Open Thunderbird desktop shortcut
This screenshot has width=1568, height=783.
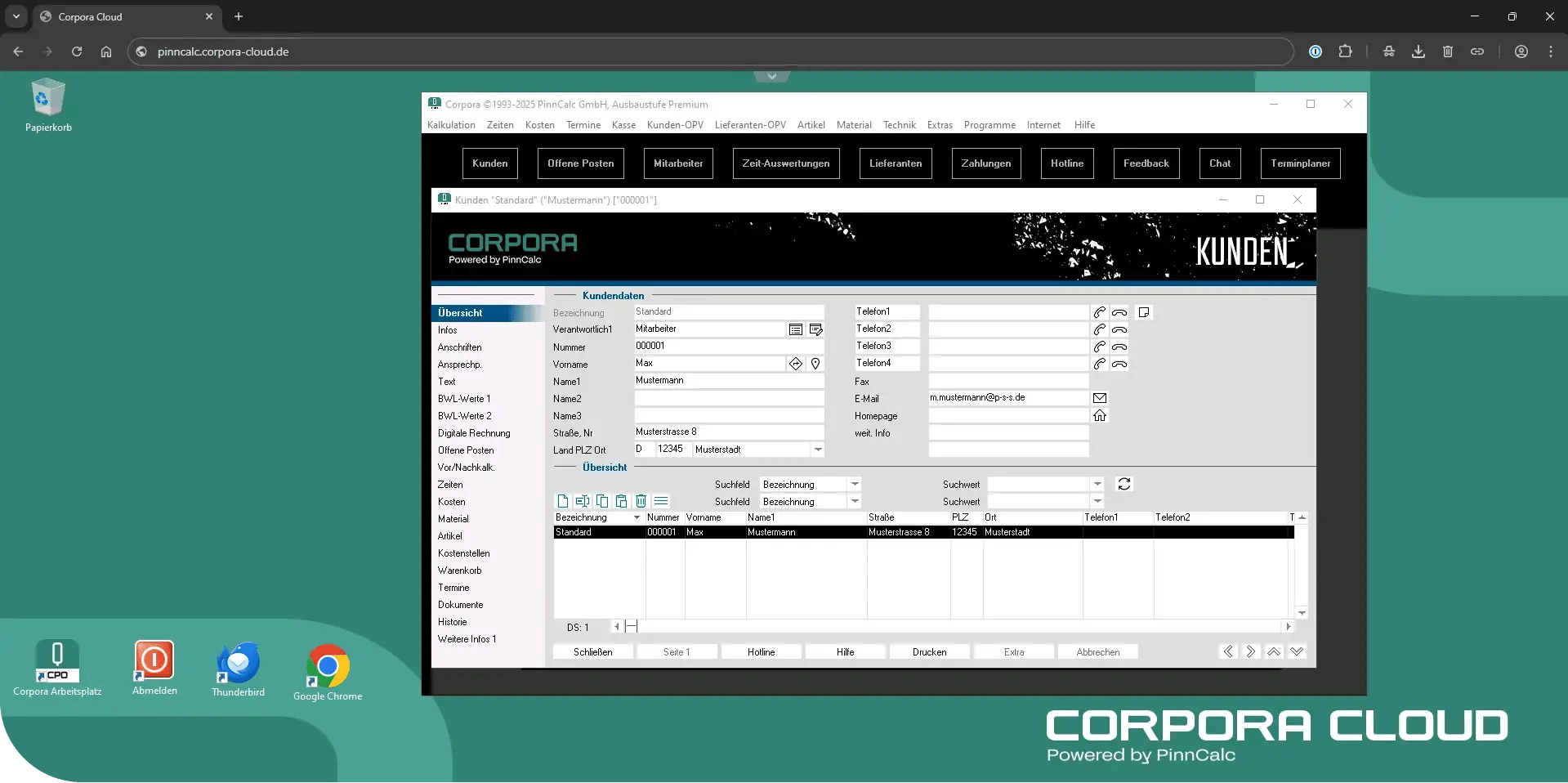(x=239, y=670)
